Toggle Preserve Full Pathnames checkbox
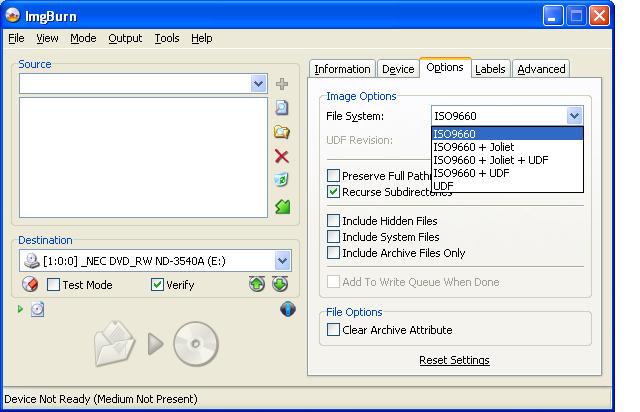This screenshot has height=412, width=640. [333, 176]
